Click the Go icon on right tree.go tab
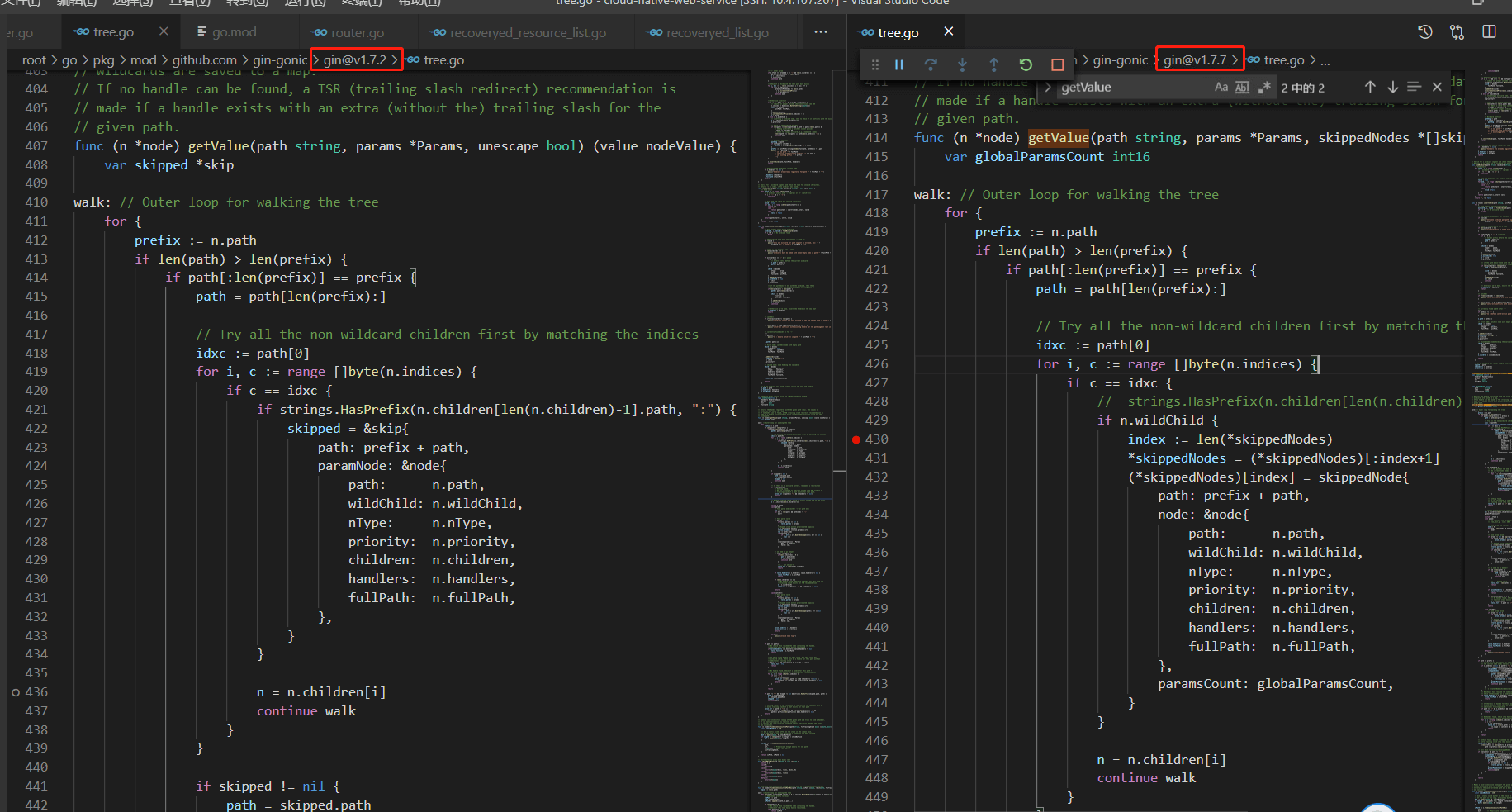Viewport: 1512px width, 812px height. pyautogui.click(x=867, y=32)
